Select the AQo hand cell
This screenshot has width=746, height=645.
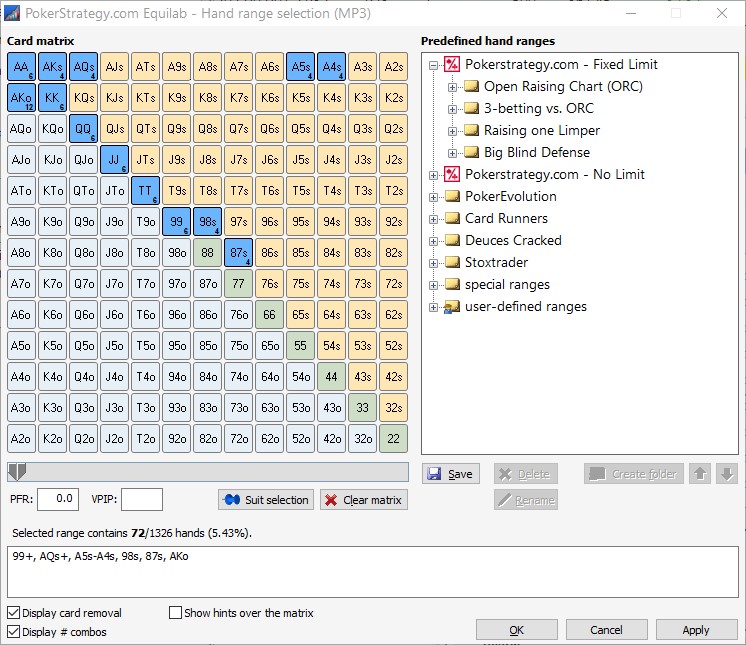point(21,128)
